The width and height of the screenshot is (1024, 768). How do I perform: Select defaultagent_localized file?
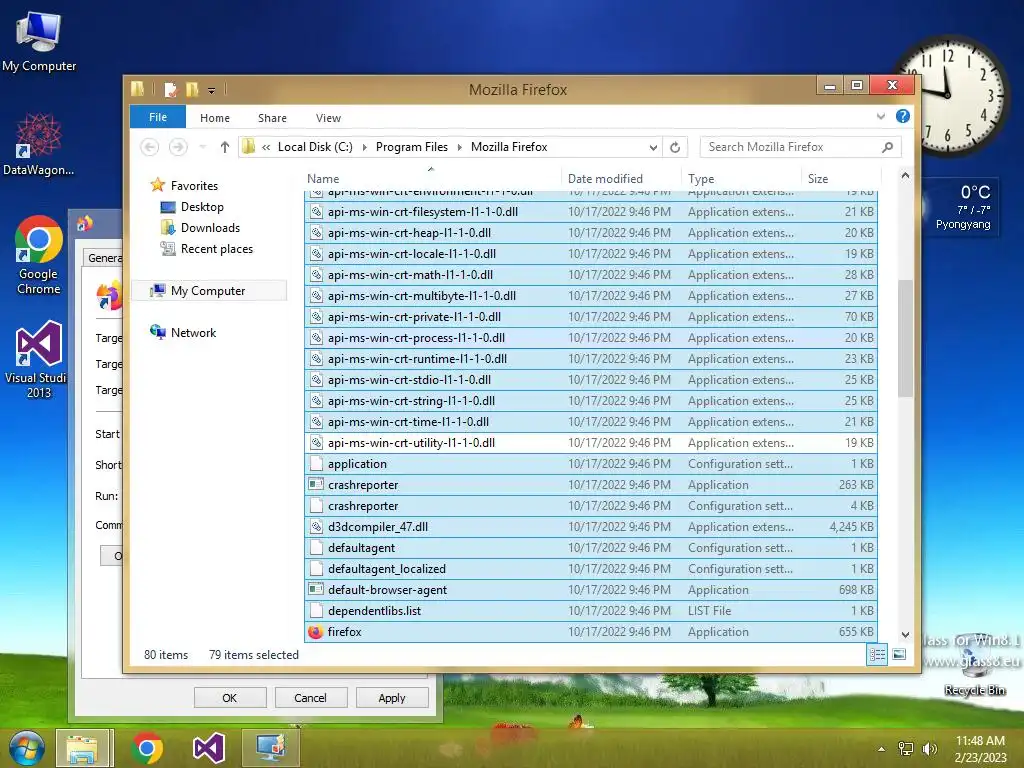pos(591,569)
